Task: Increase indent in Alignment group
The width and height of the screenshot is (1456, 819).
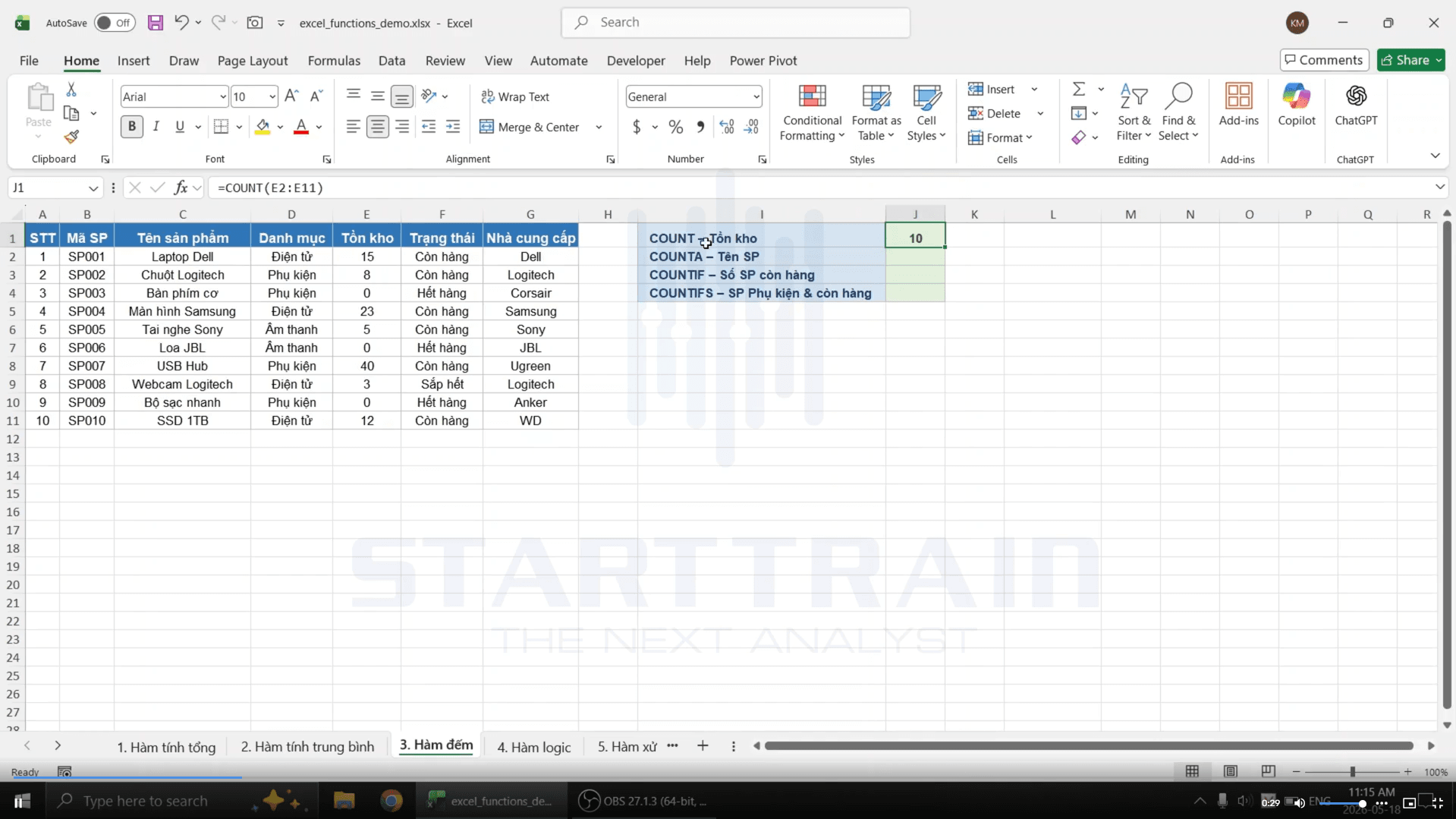Action: (x=453, y=128)
